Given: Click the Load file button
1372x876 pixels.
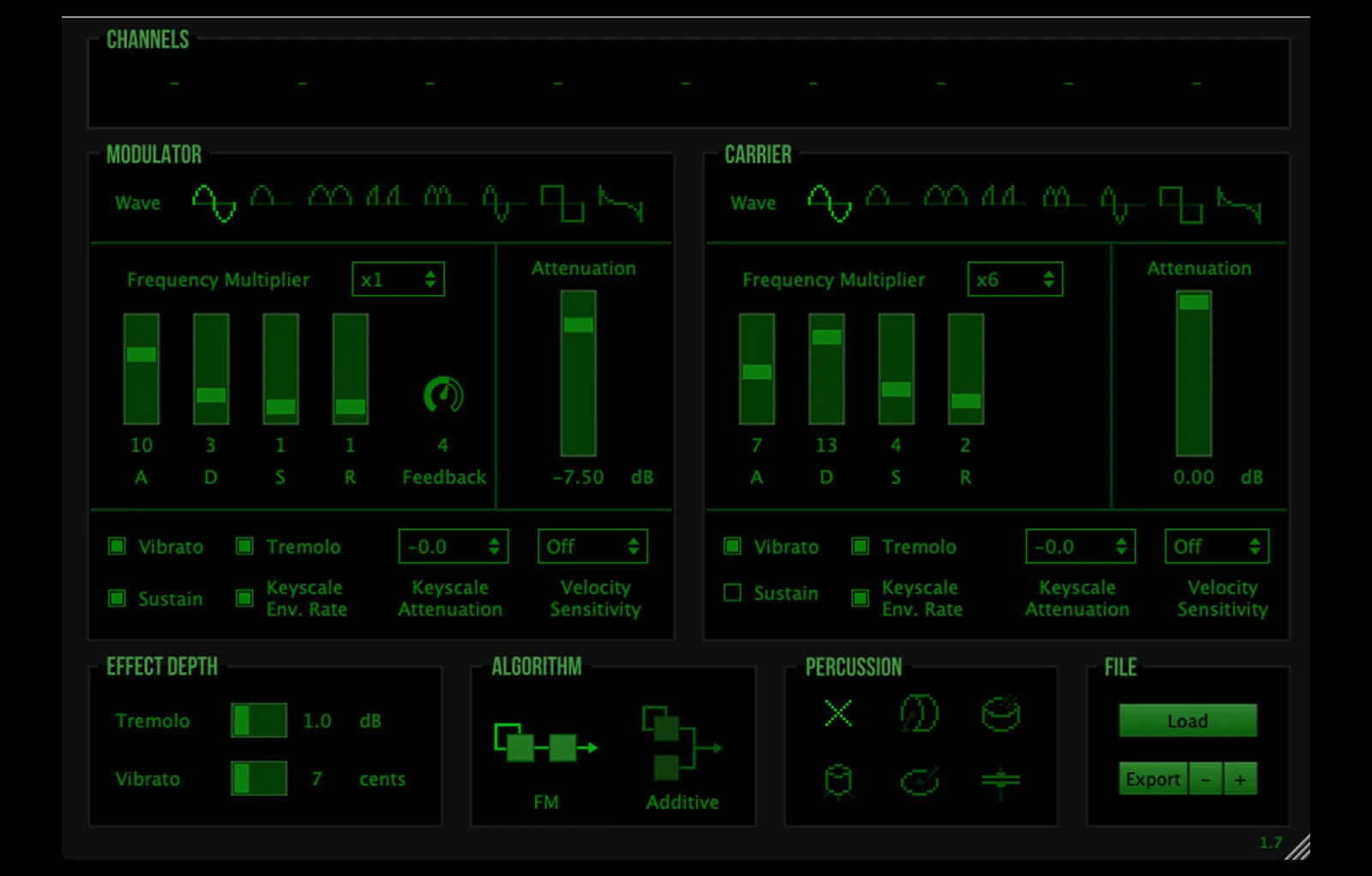Looking at the screenshot, I should point(1188,721).
